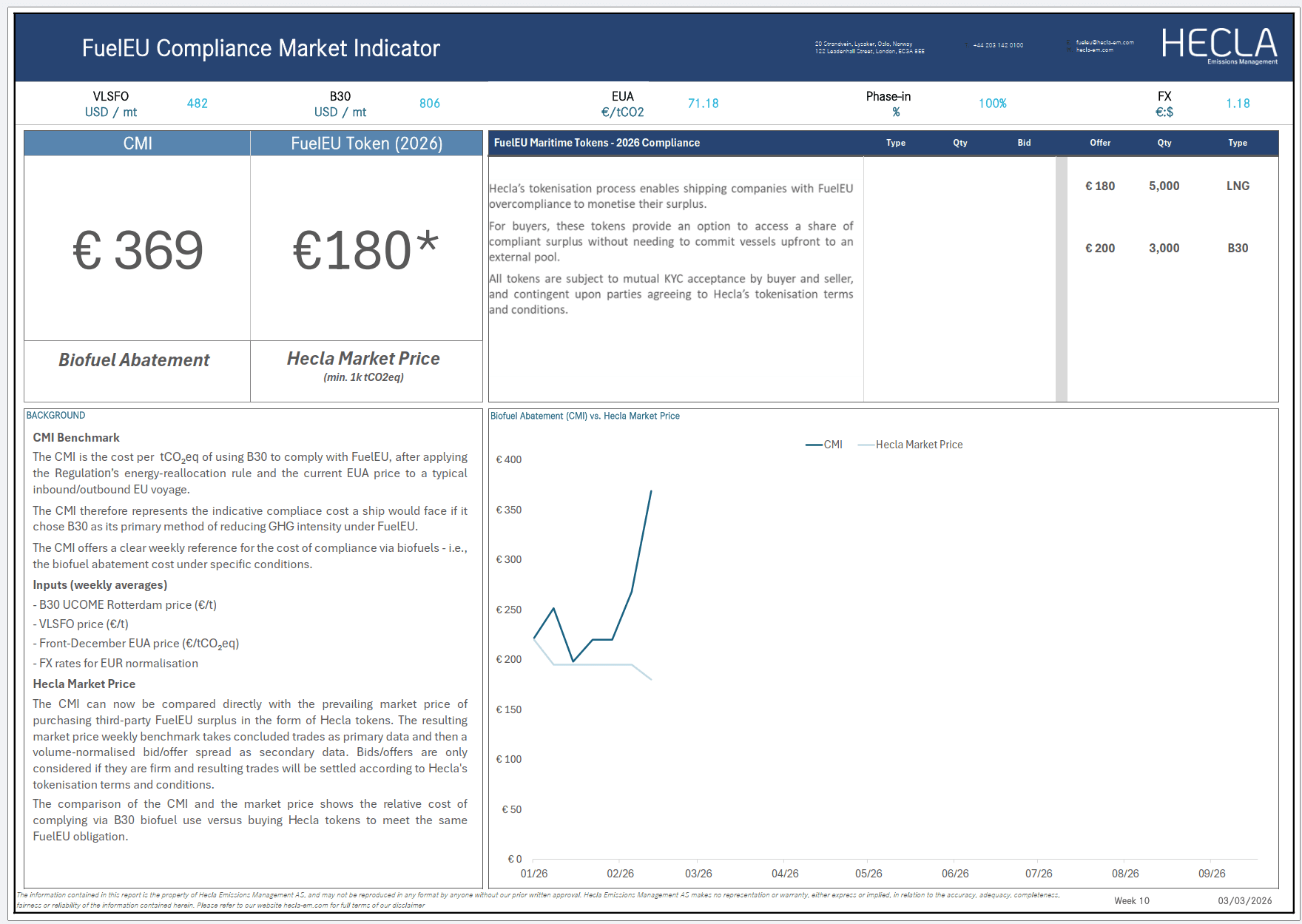This screenshot has height=924, width=1302.
Task: Click the FuelEU Compliance Market Indicator title
Action: [260, 48]
